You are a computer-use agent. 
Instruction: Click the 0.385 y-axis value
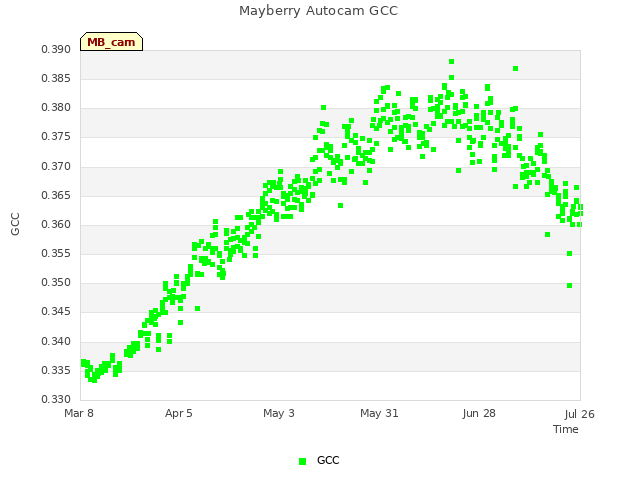tap(56, 78)
